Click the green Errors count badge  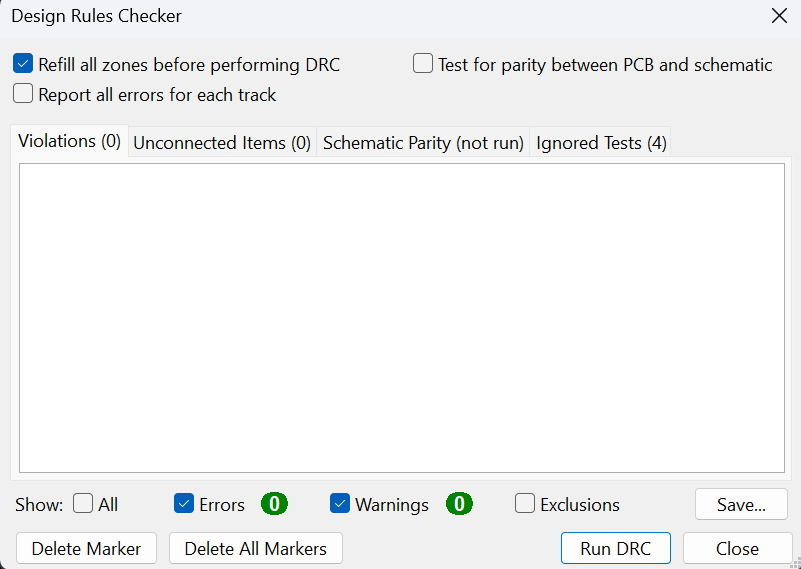click(274, 504)
